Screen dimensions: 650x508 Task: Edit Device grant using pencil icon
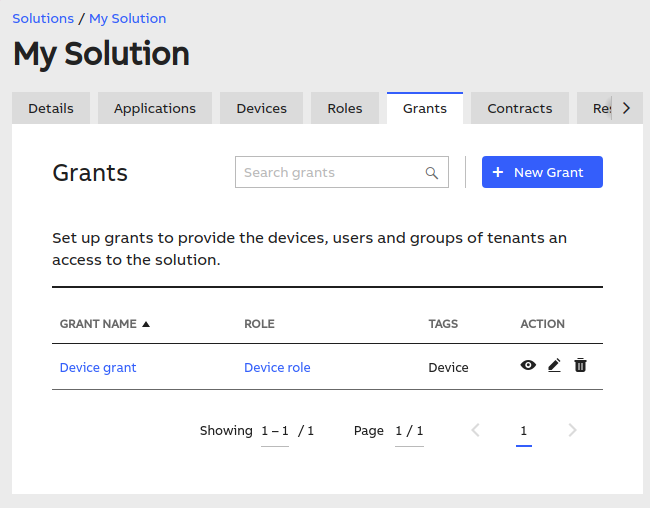[x=554, y=365]
